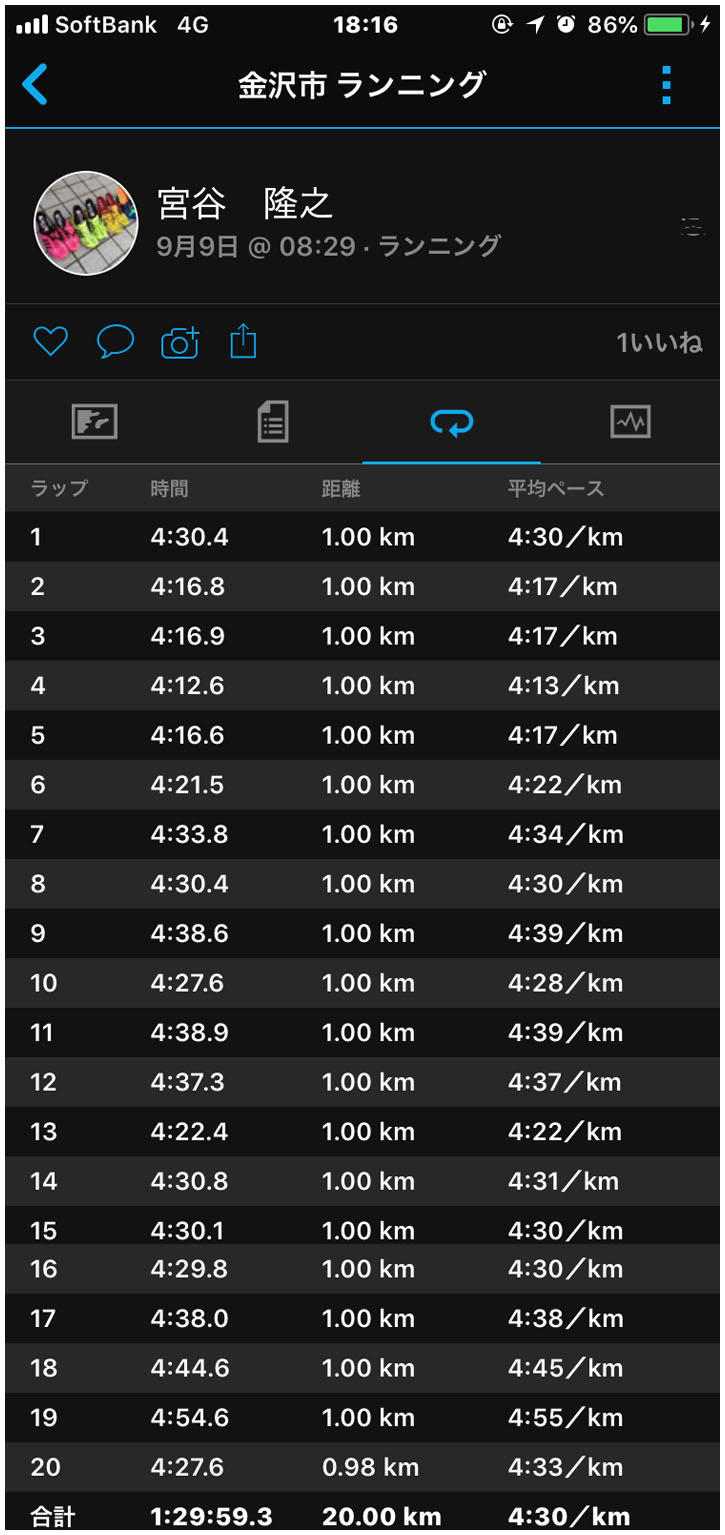Tap the 平均ペース column header
725x1535 pixels.
(x=555, y=489)
